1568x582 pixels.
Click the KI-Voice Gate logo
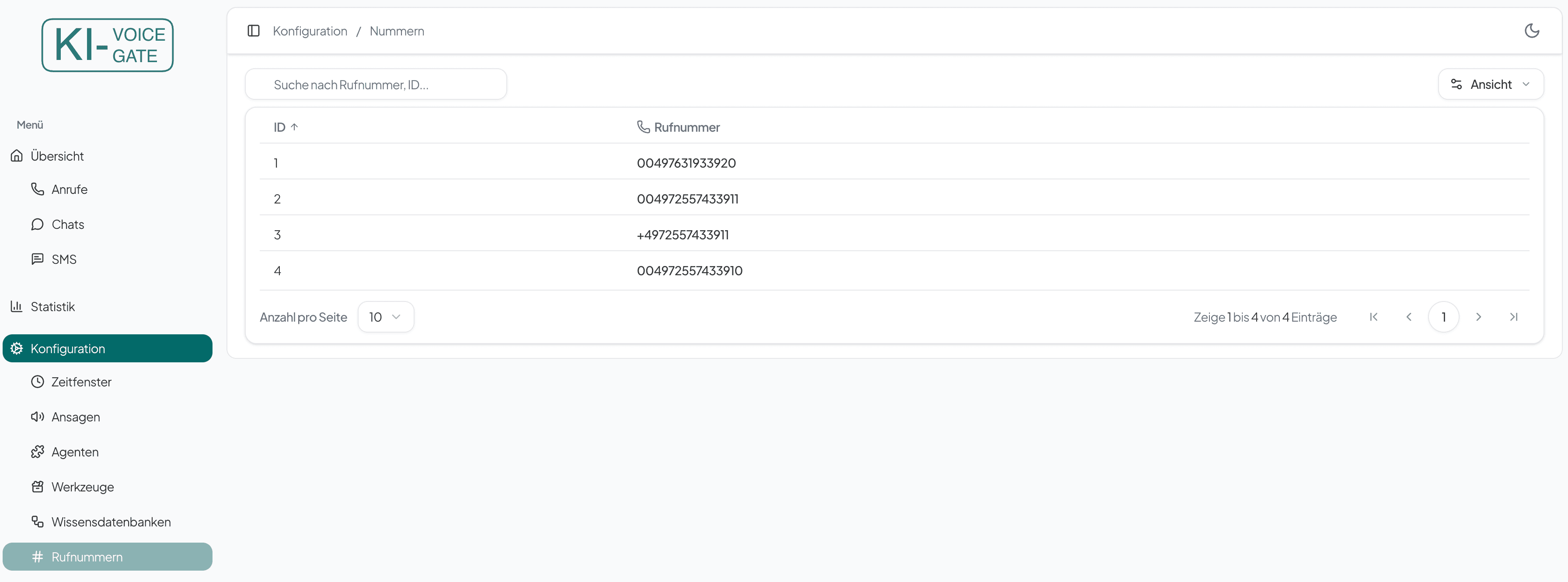tap(107, 45)
